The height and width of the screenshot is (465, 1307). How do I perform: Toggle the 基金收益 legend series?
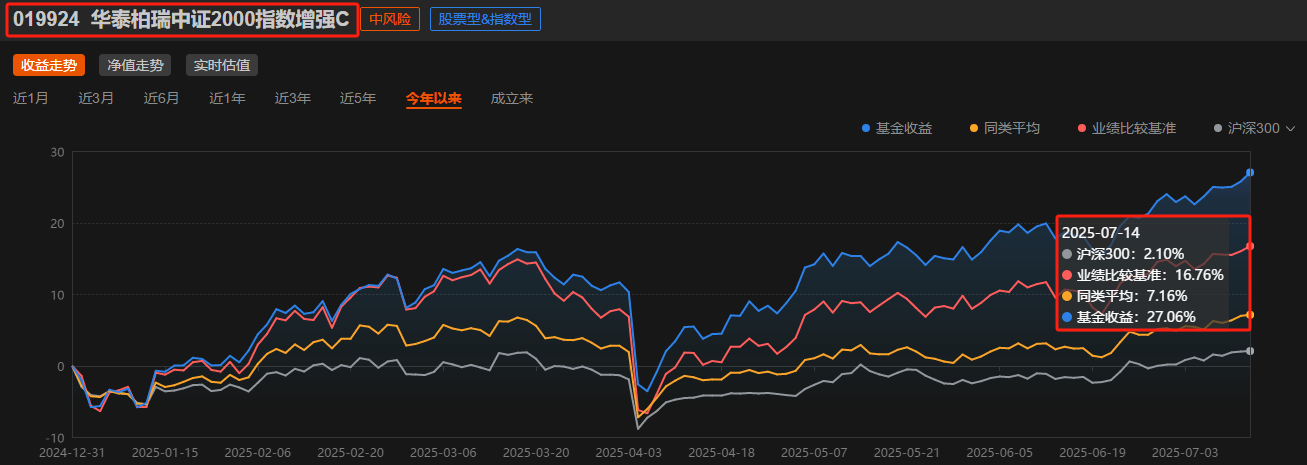pyautogui.click(x=897, y=128)
